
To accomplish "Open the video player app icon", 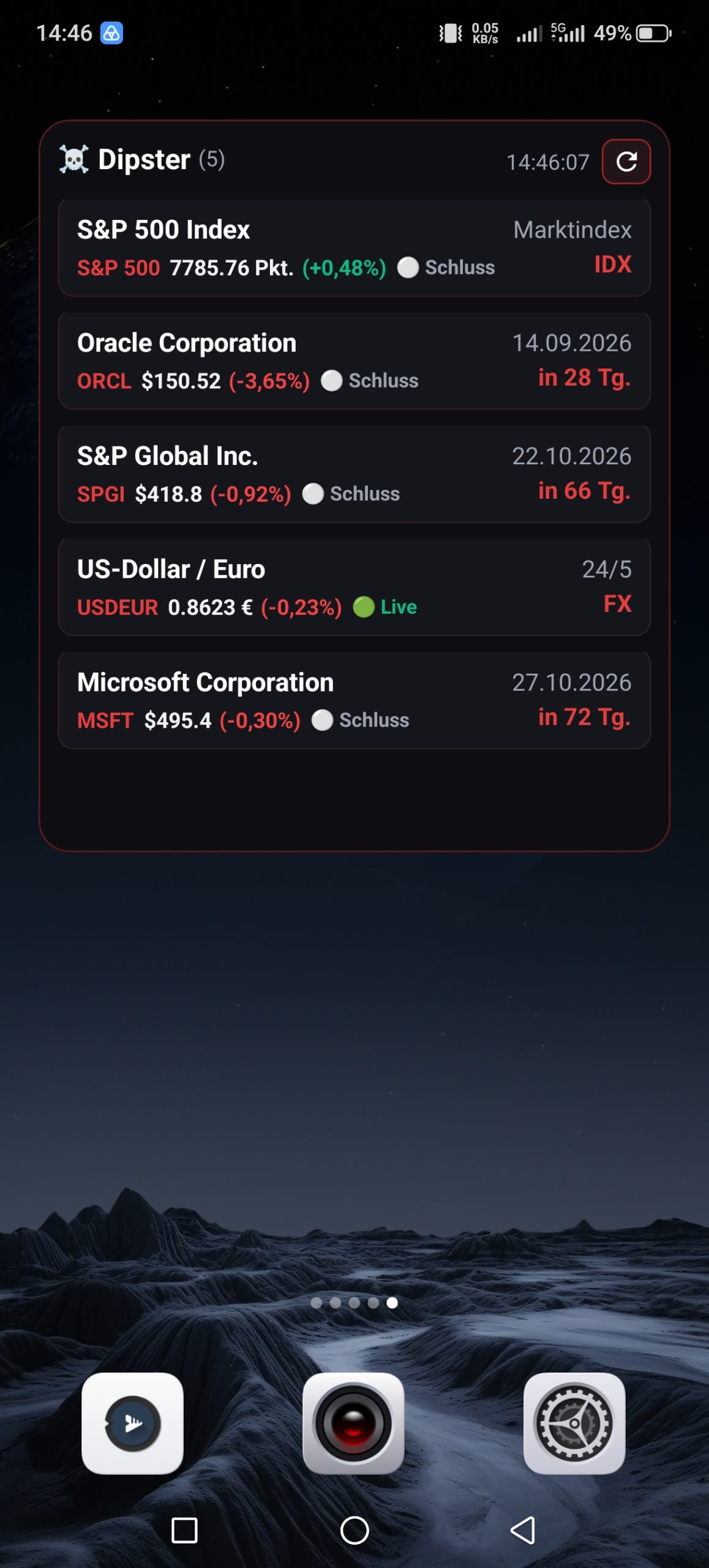I will (132, 1423).
